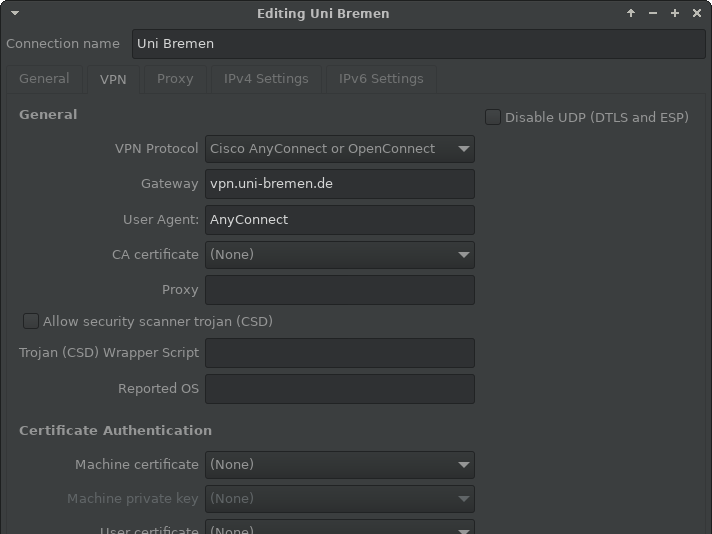Expand the User certificate dropdown
This screenshot has width=712, height=534.
(x=339, y=527)
